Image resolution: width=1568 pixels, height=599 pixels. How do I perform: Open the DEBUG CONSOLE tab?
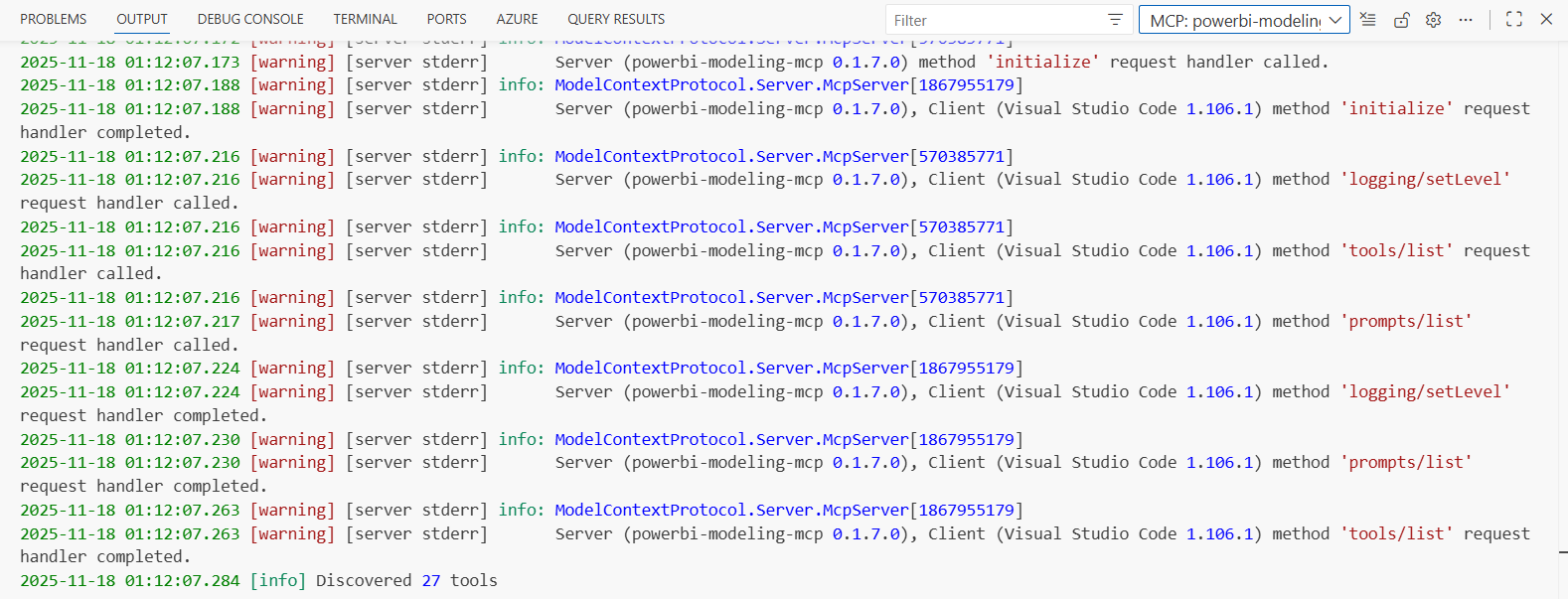pos(250,19)
